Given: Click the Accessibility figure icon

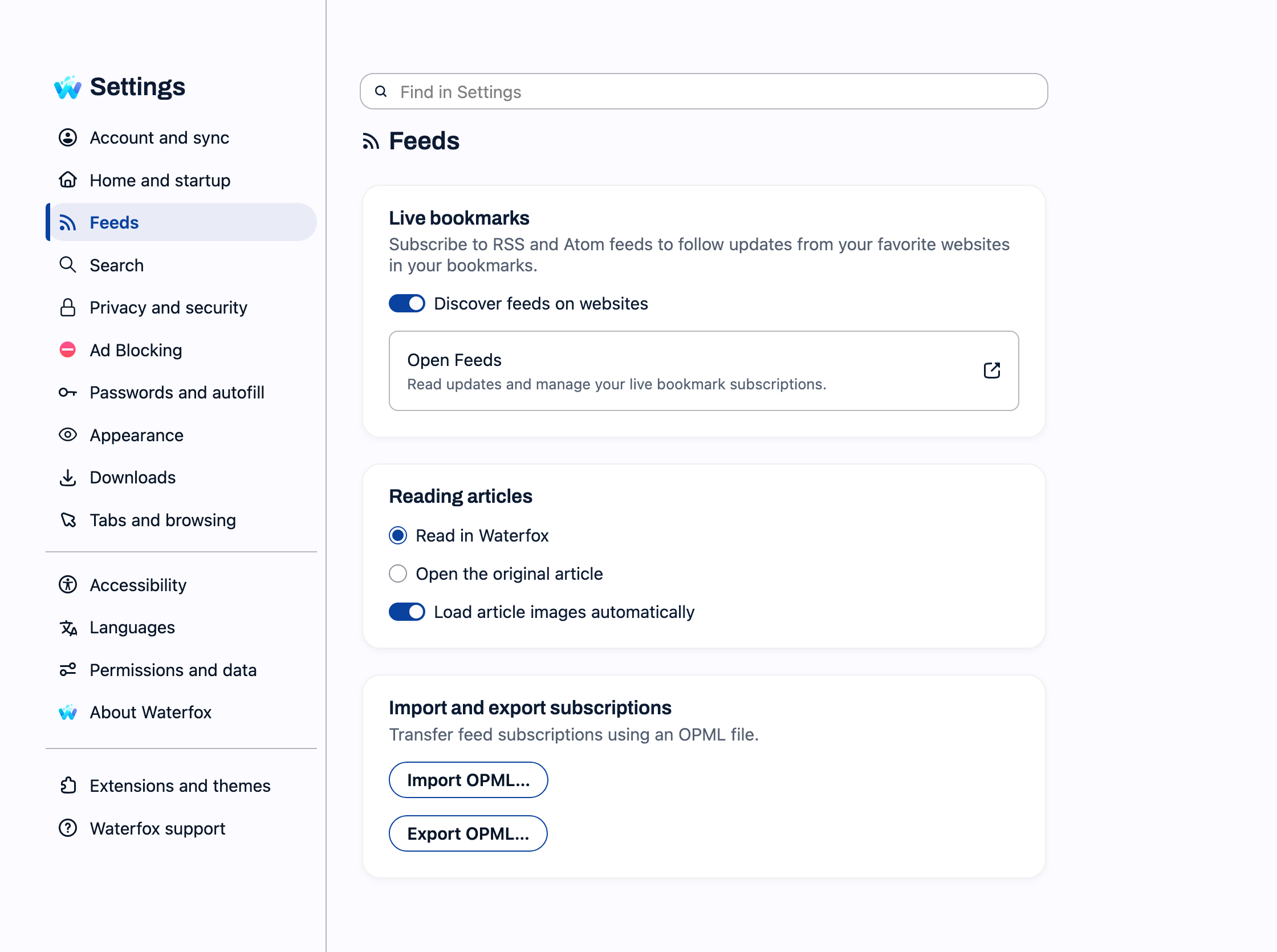Looking at the screenshot, I should coord(68,585).
